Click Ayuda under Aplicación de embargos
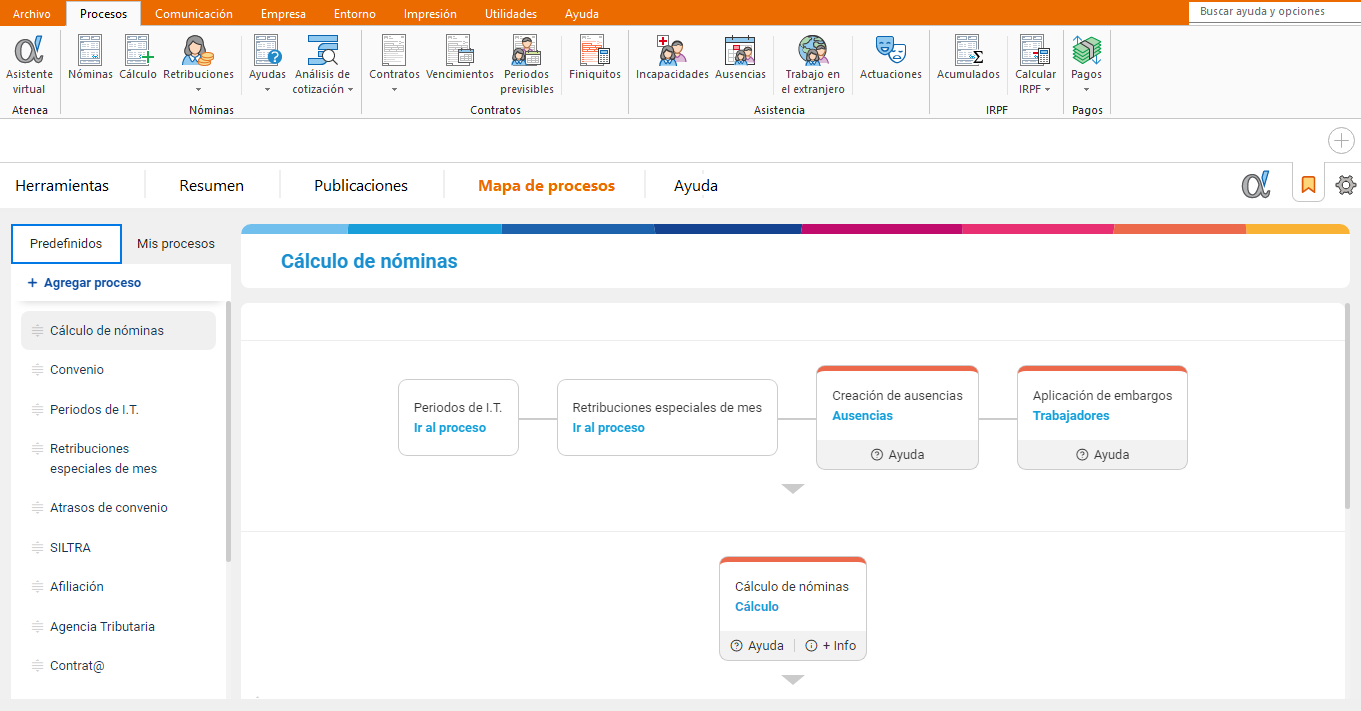Screen dimensions: 1361x711 coord(1103,455)
